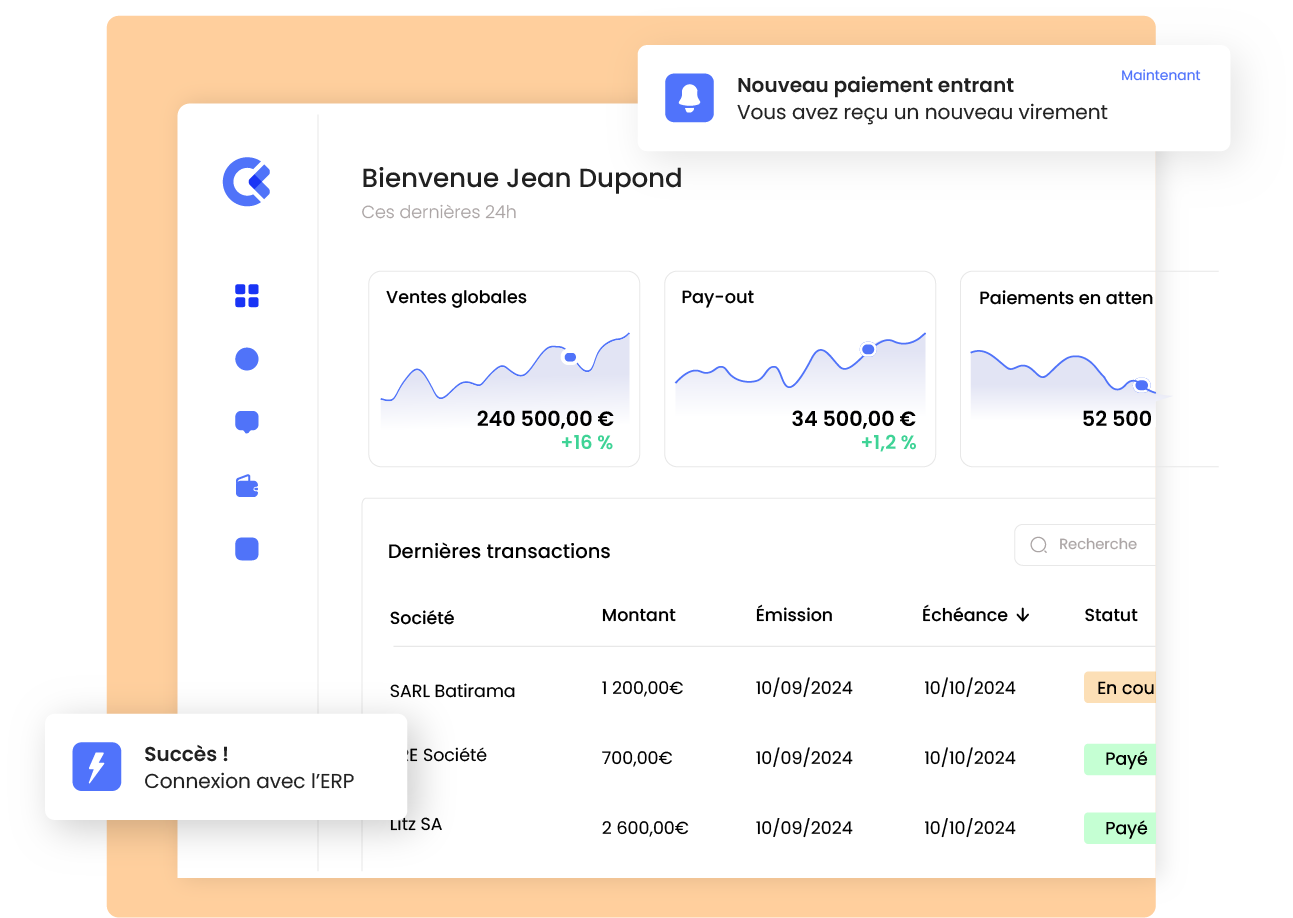Viewport: 1293px width, 918px height.
Task: Click the SARL Batirama company row
Action: (x=452, y=691)
